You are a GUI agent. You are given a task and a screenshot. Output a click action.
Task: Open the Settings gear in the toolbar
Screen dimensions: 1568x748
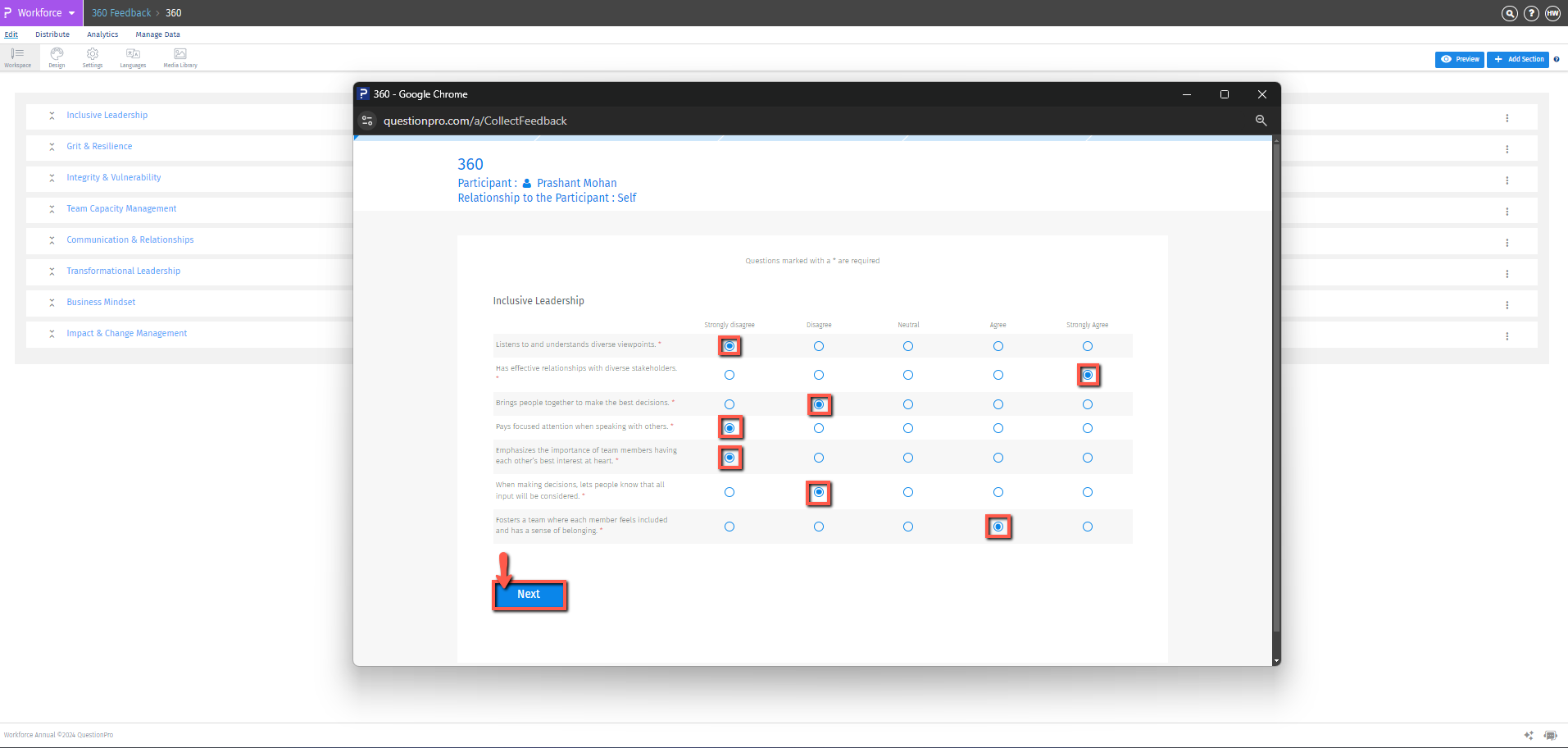[x=93, y=57]
